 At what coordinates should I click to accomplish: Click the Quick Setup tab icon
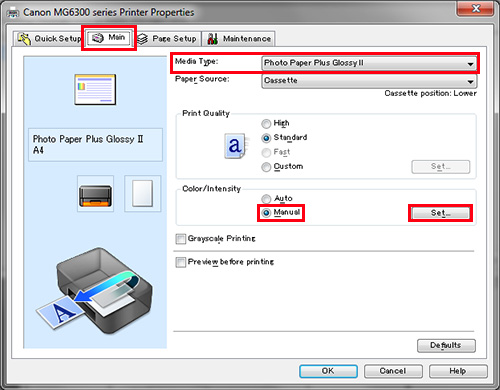[x=24, y=39]
